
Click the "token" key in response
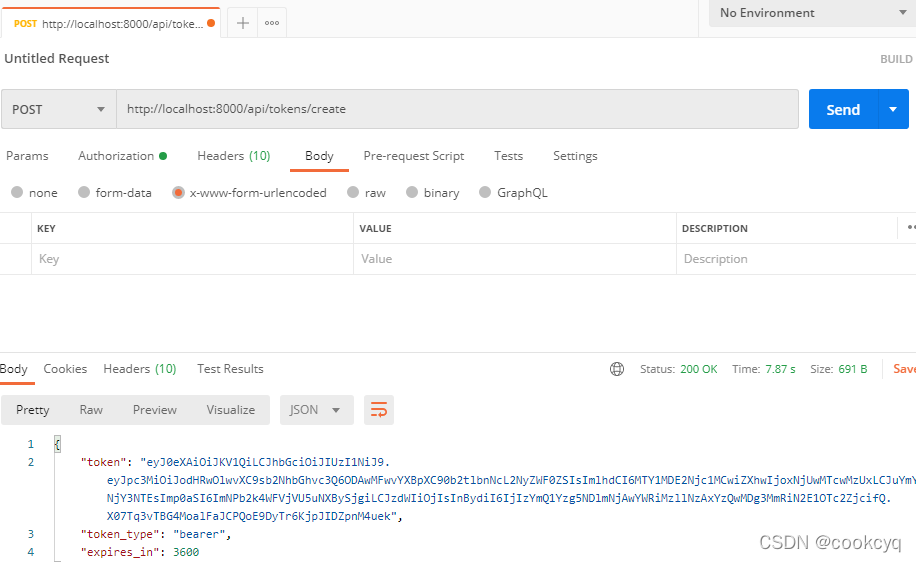click(x=103, y=462)
